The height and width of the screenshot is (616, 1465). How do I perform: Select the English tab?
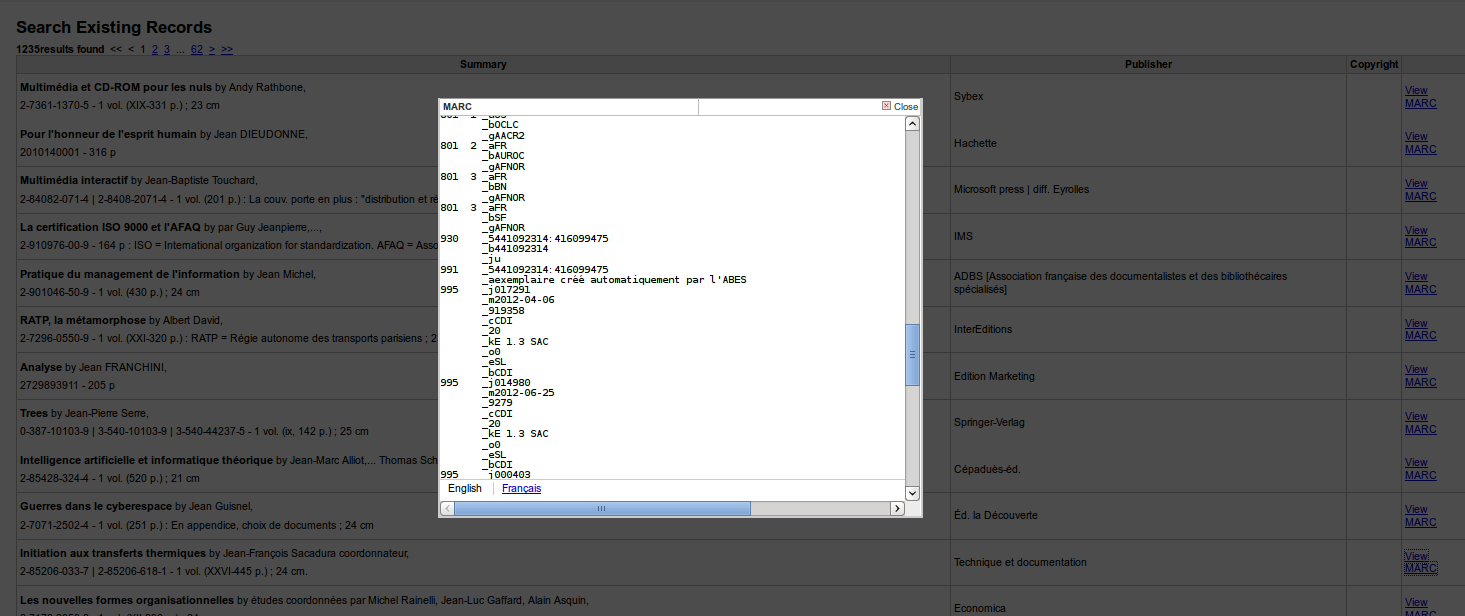point(465,488)
